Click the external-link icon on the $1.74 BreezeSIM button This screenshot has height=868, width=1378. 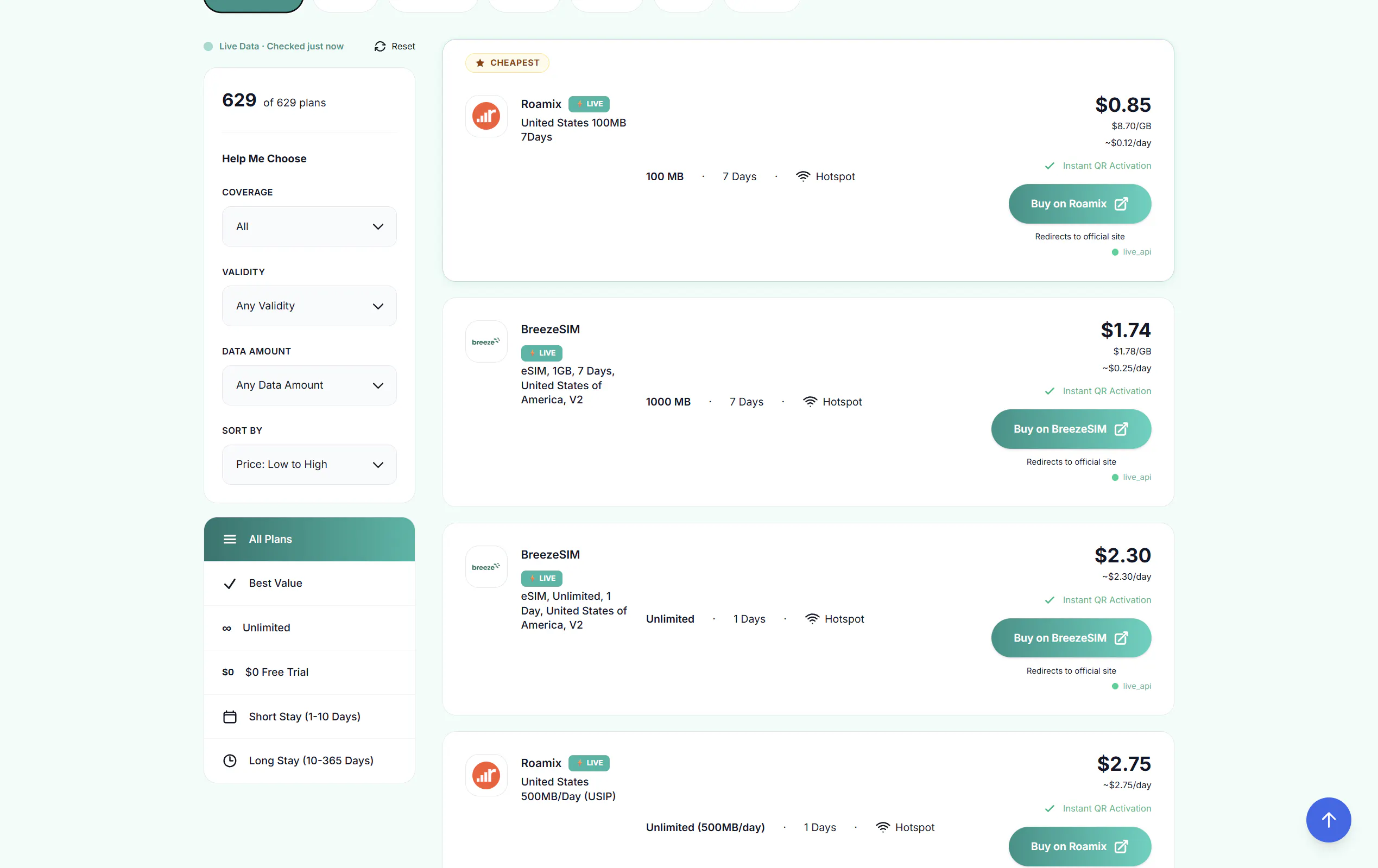point(1121,429)
